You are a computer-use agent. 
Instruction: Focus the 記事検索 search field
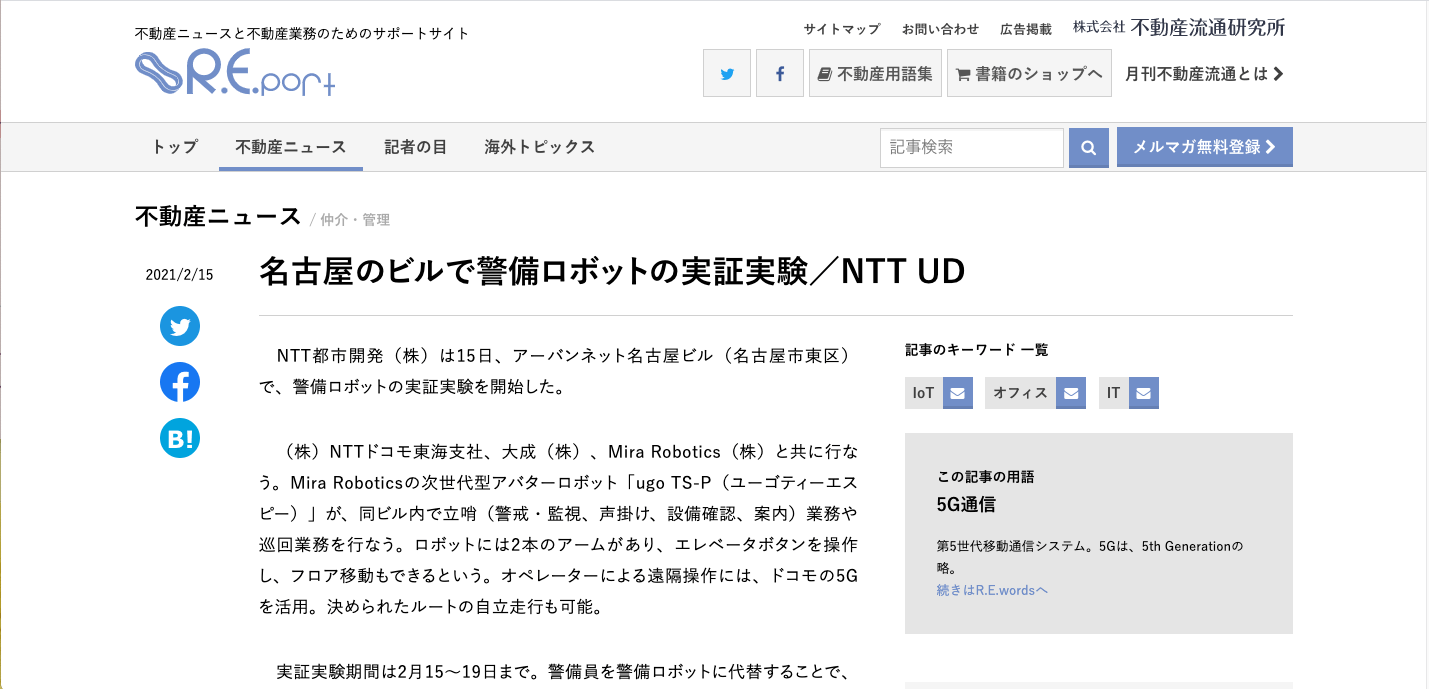pos(971,148)
